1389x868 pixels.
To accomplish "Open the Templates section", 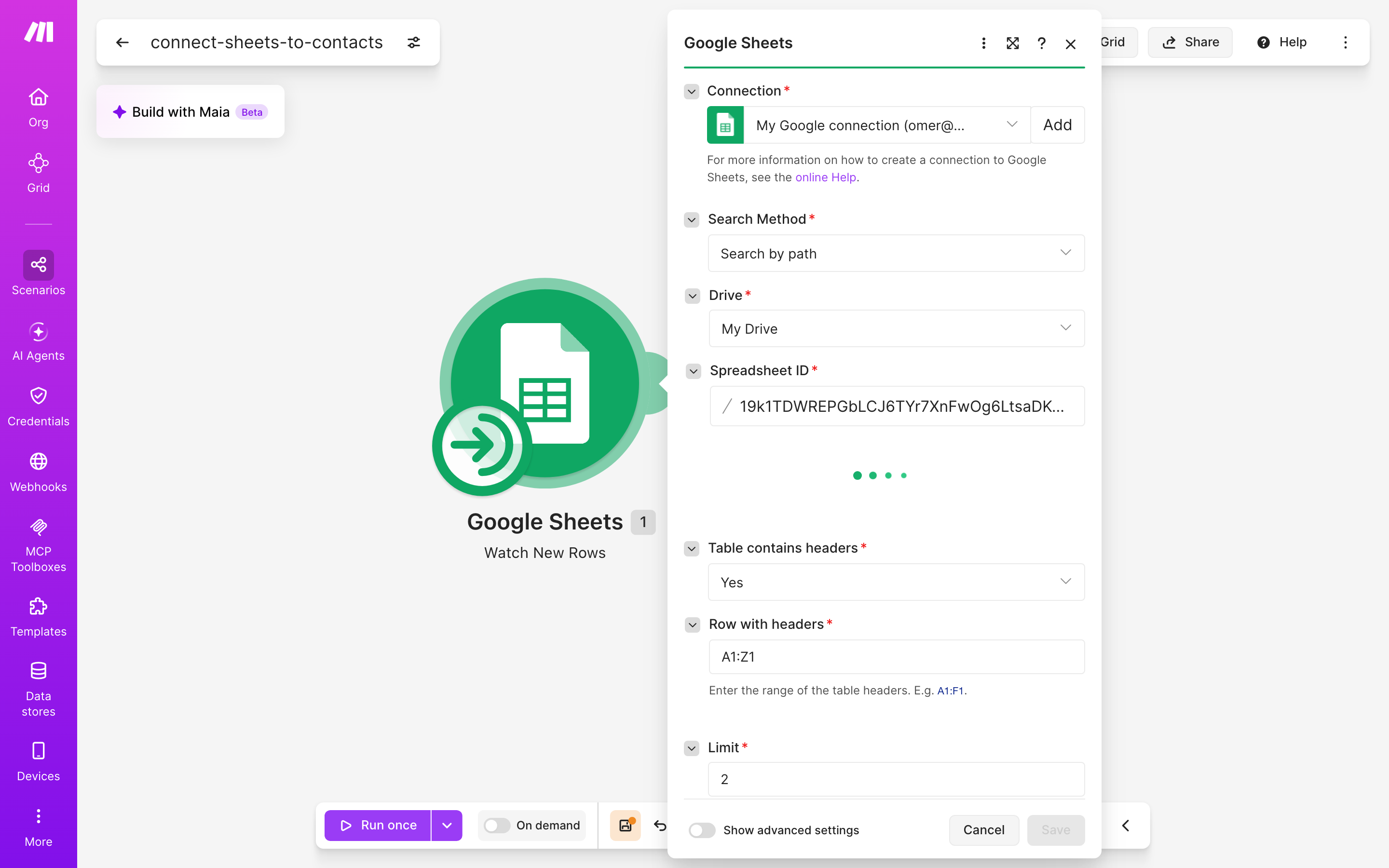I will pos(39,618).
